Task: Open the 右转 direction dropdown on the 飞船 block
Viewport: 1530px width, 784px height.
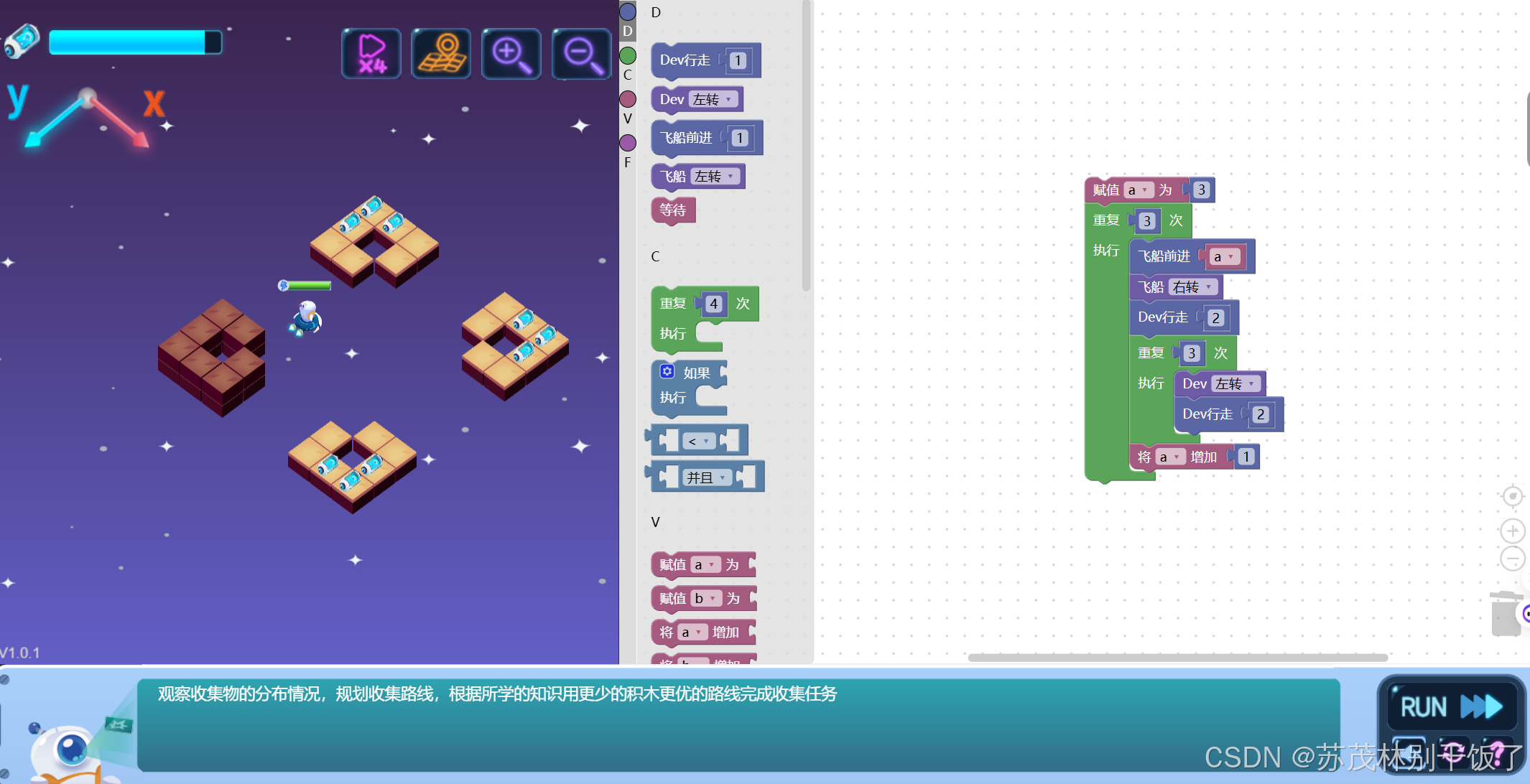Action: pos(1193,287)
